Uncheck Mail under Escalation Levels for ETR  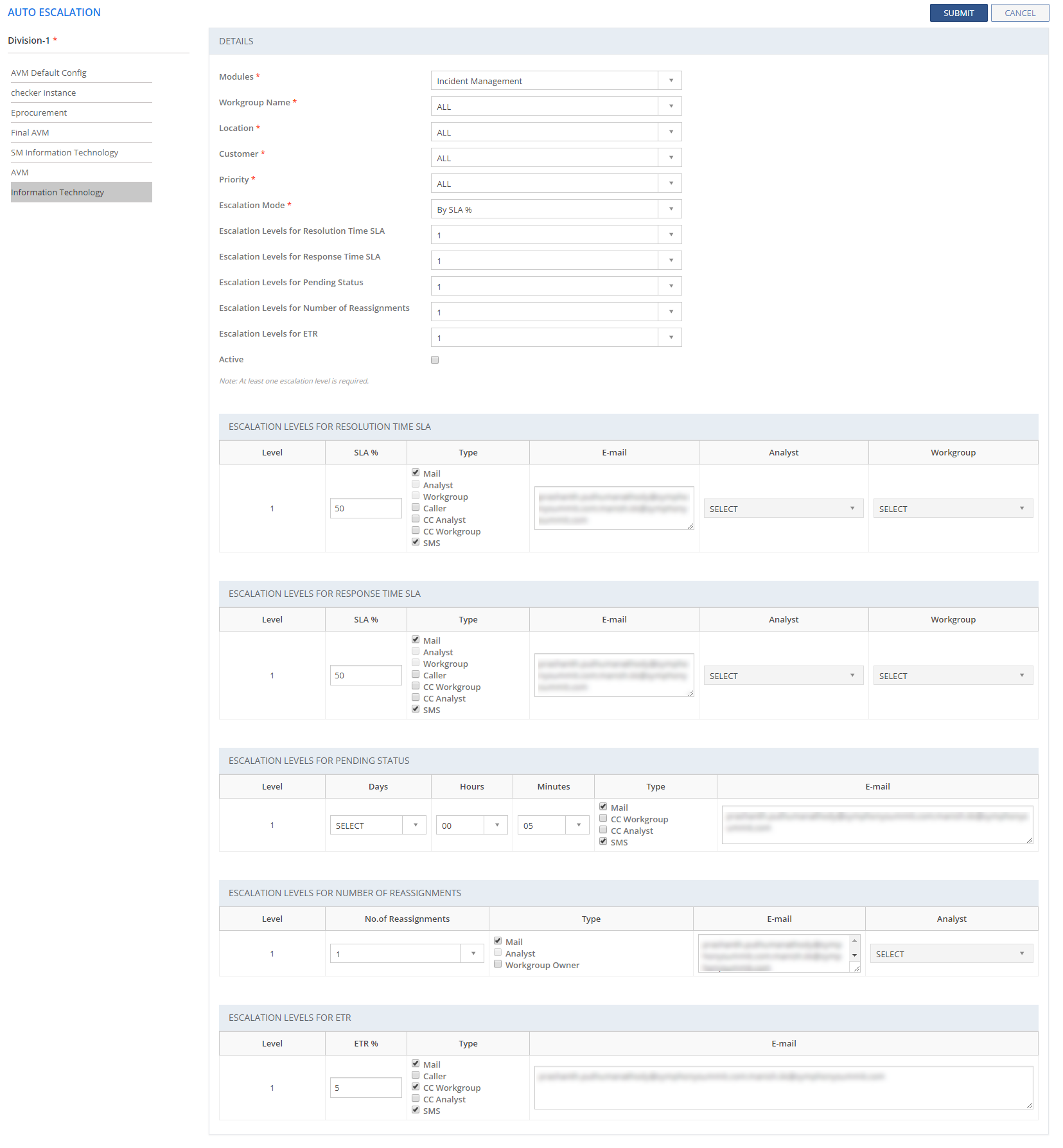[x=416, y=1063]
